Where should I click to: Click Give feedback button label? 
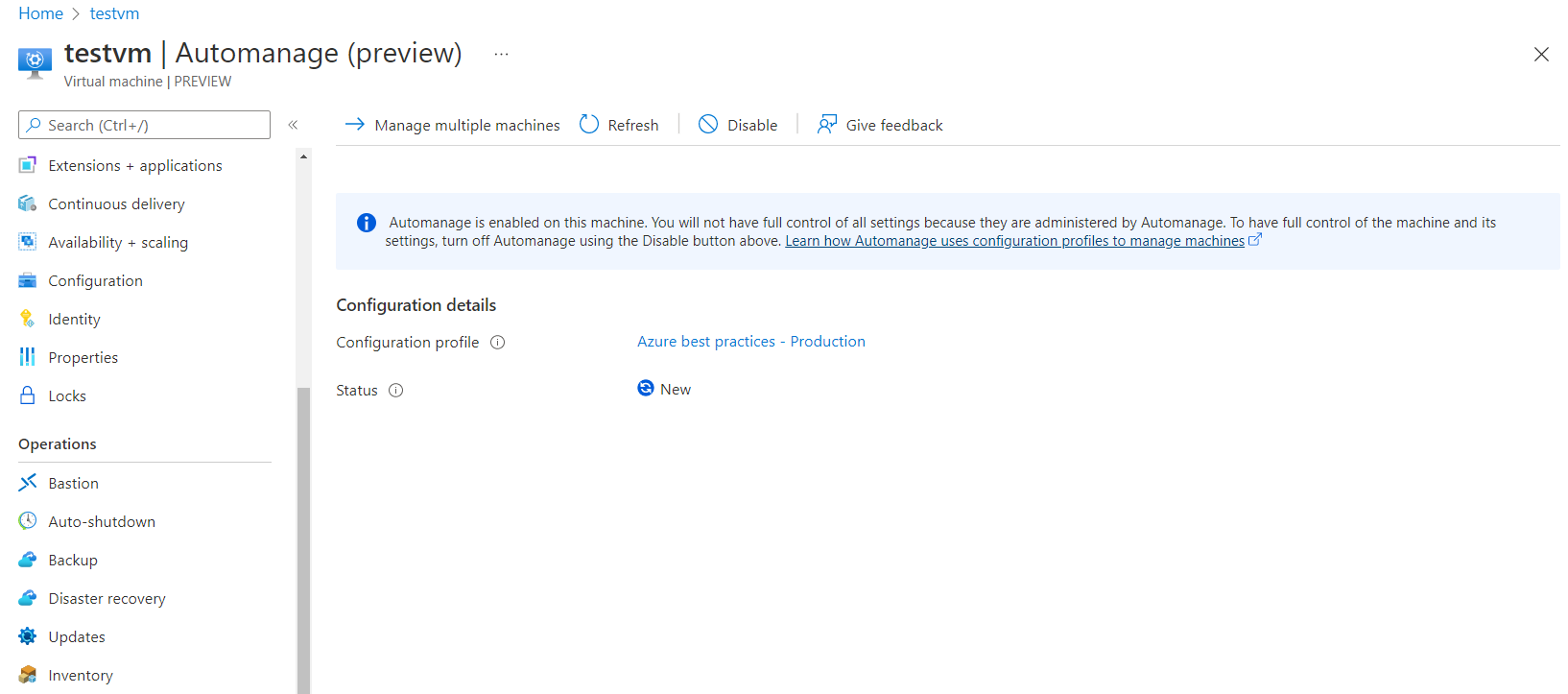(894, 126)
